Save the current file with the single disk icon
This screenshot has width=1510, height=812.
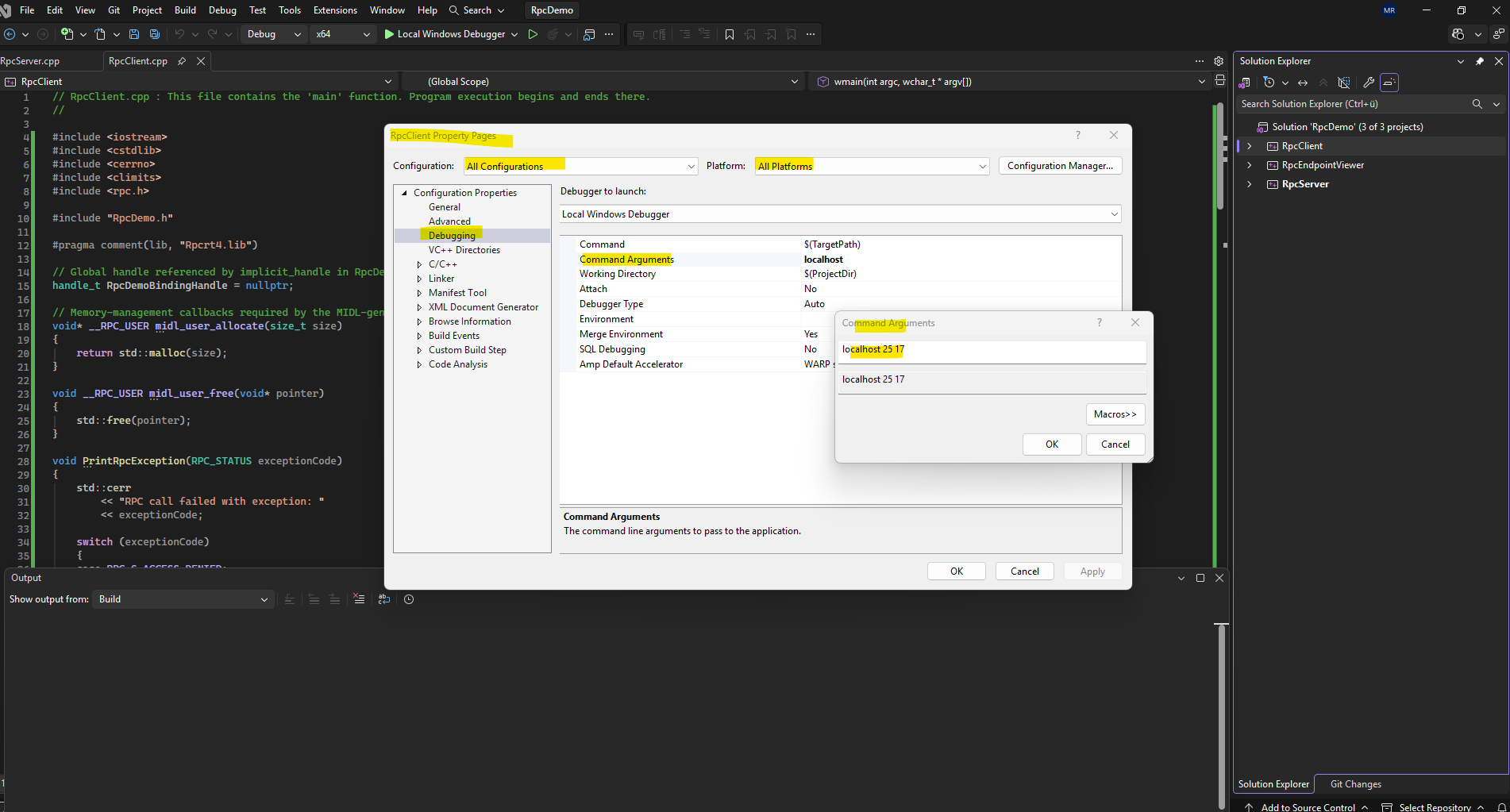tap(134, 34)
